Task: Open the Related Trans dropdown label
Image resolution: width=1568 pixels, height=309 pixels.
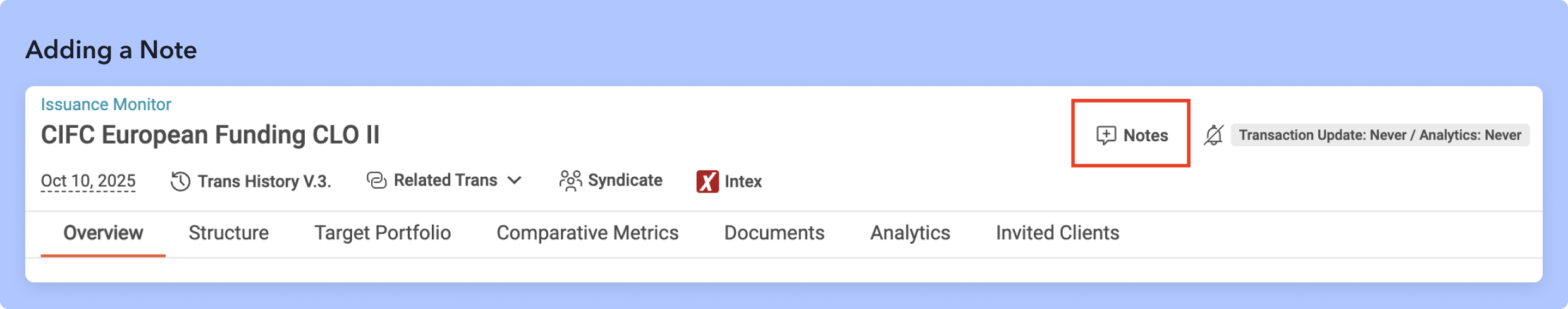Action: point(446,180)
